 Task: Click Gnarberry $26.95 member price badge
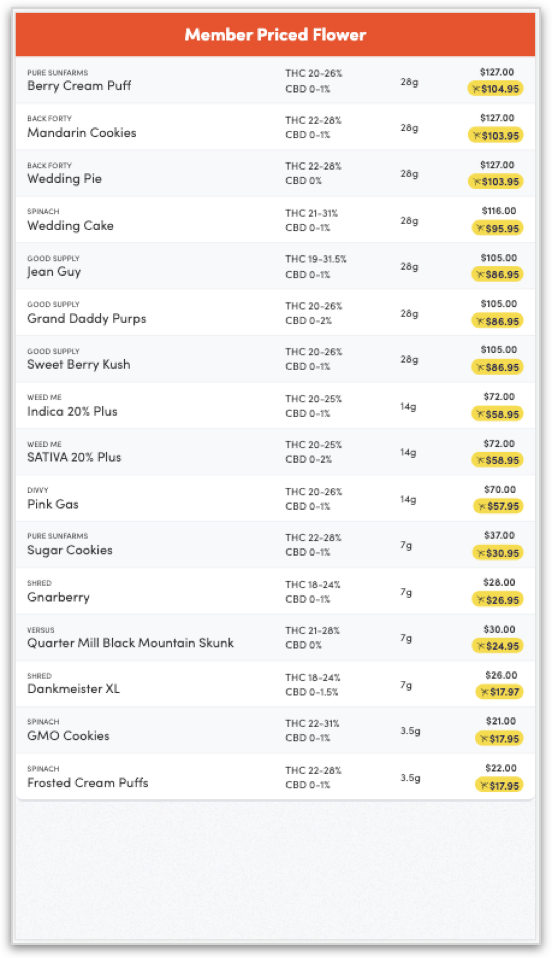click(x=497, y=599)
